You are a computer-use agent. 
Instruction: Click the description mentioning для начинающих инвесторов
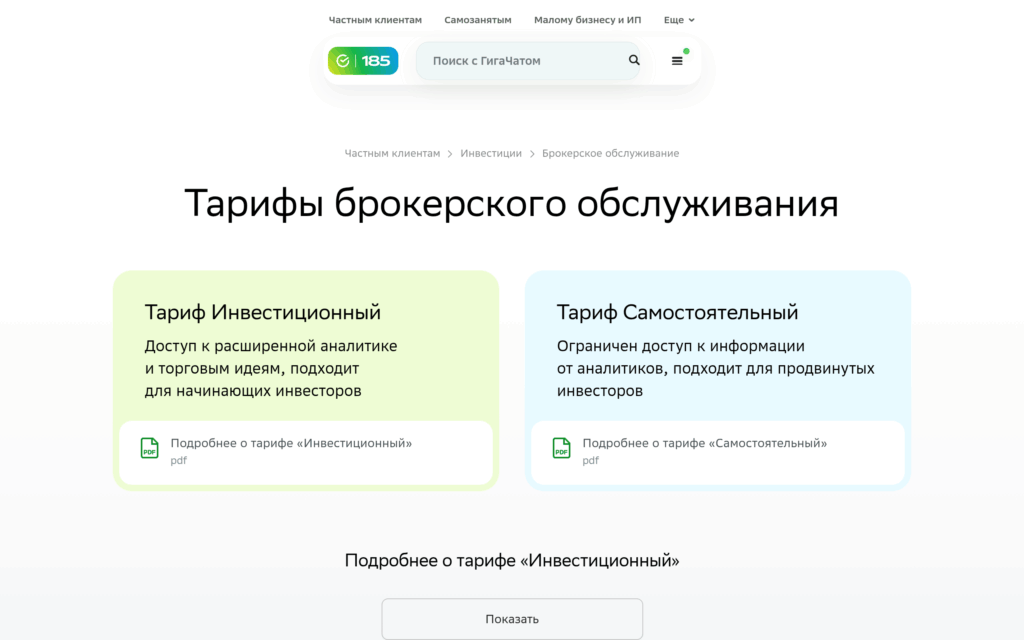270,368
